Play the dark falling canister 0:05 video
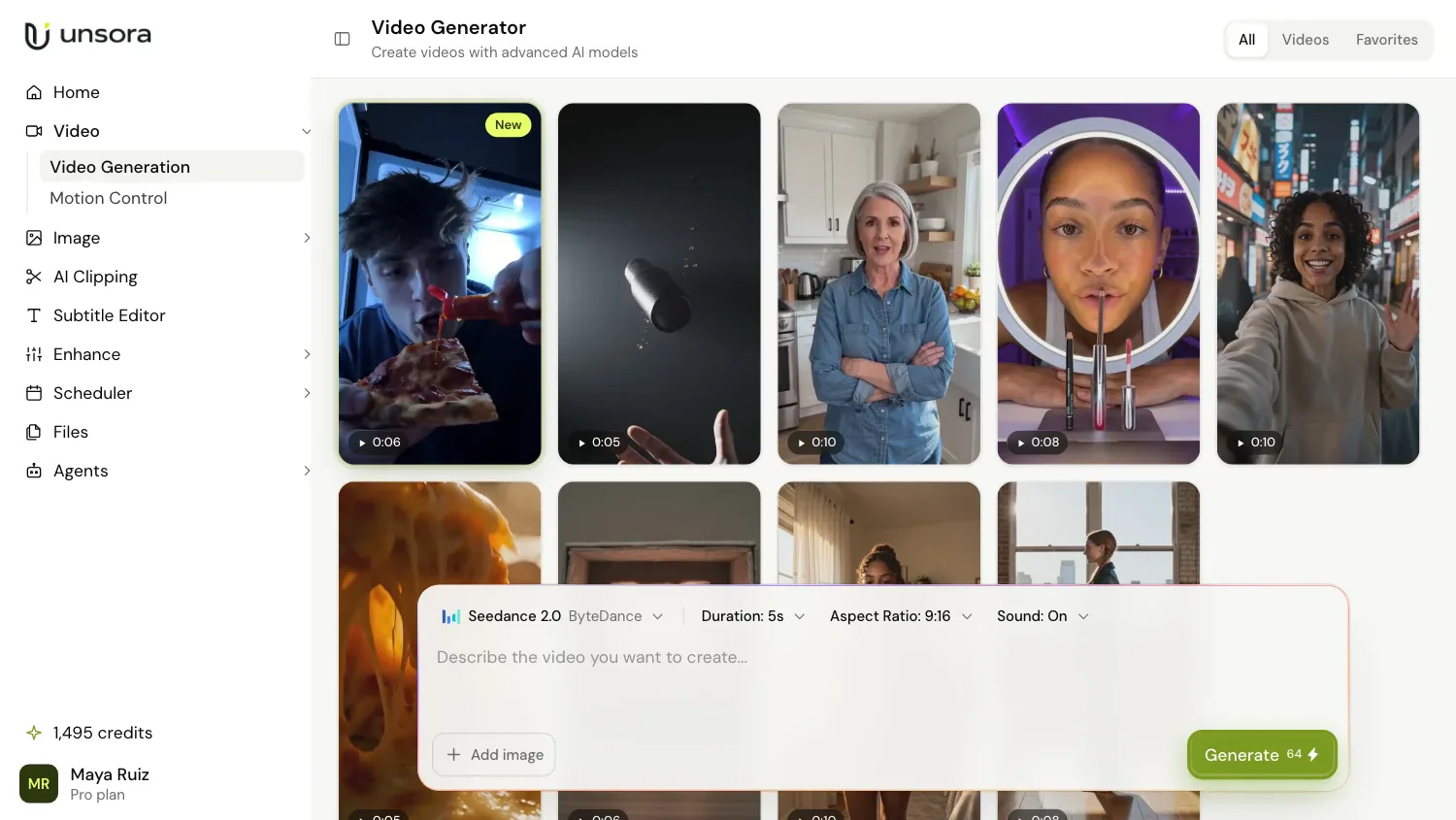 point(659,283)
